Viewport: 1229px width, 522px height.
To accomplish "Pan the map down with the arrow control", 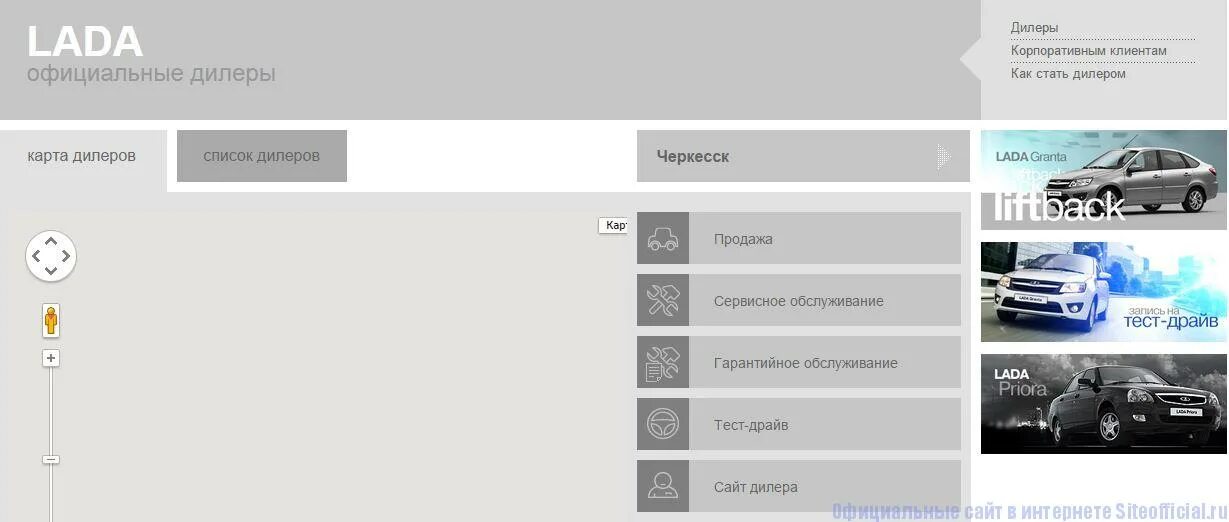I will pos(51,271).
